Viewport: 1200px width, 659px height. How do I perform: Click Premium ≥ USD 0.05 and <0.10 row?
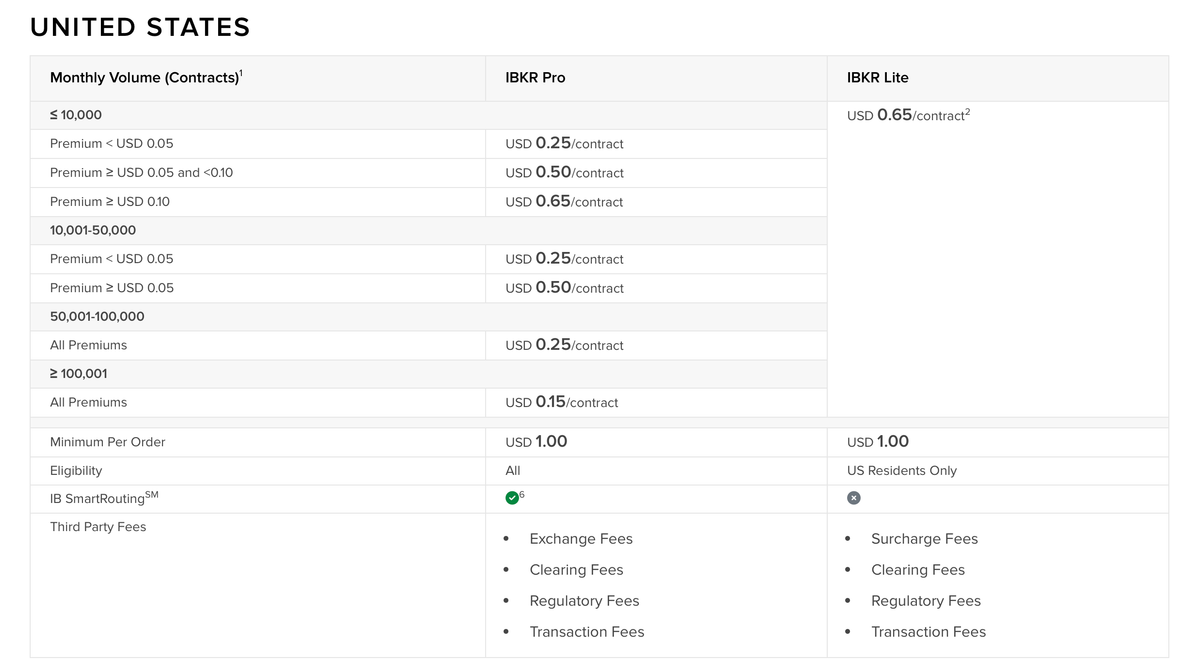tap(141, 172)
